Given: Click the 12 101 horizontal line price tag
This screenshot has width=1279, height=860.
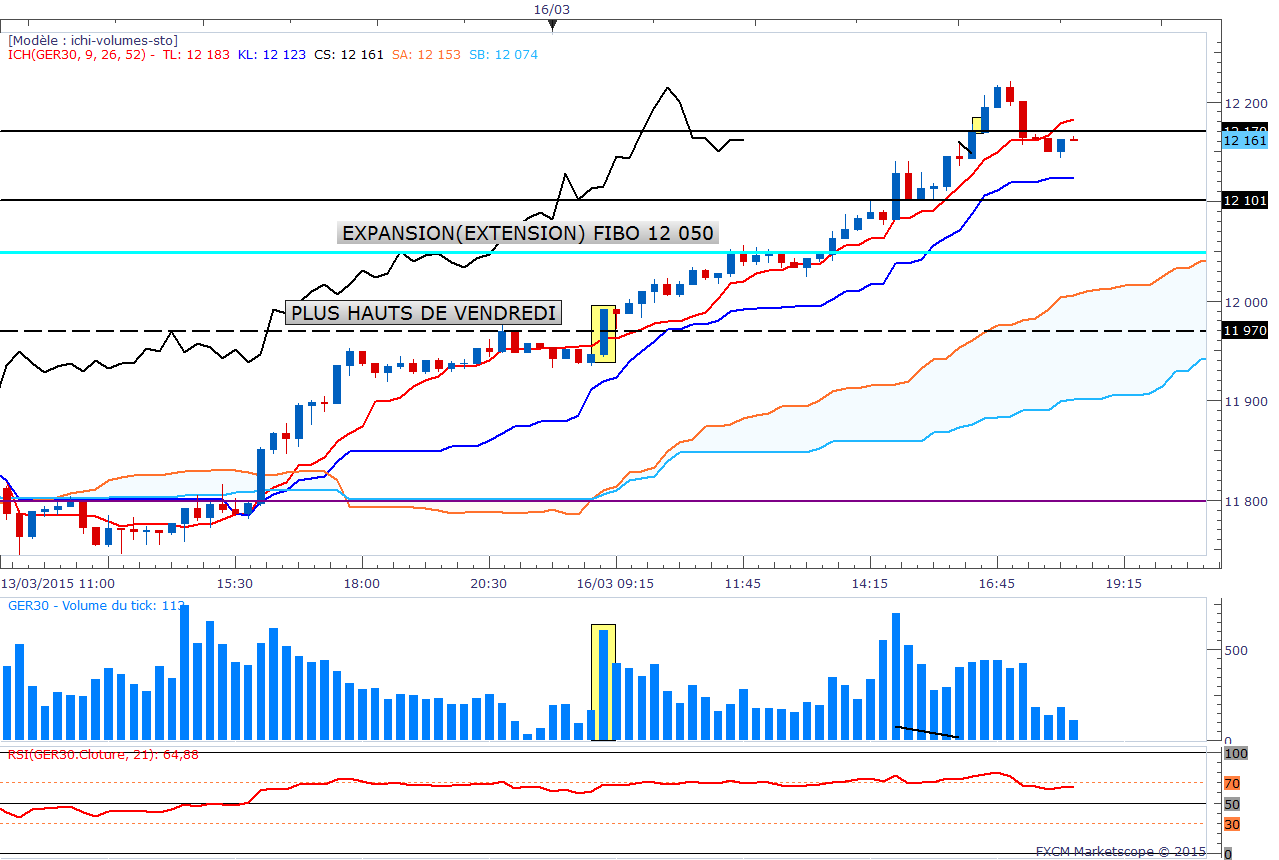Looking at the screenshot, I should coord(1246,201).
